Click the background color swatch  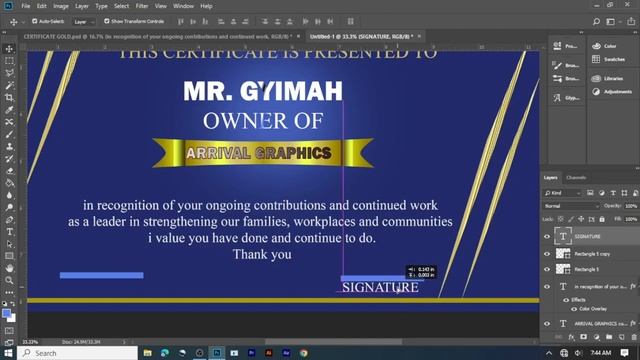[13, 319]
